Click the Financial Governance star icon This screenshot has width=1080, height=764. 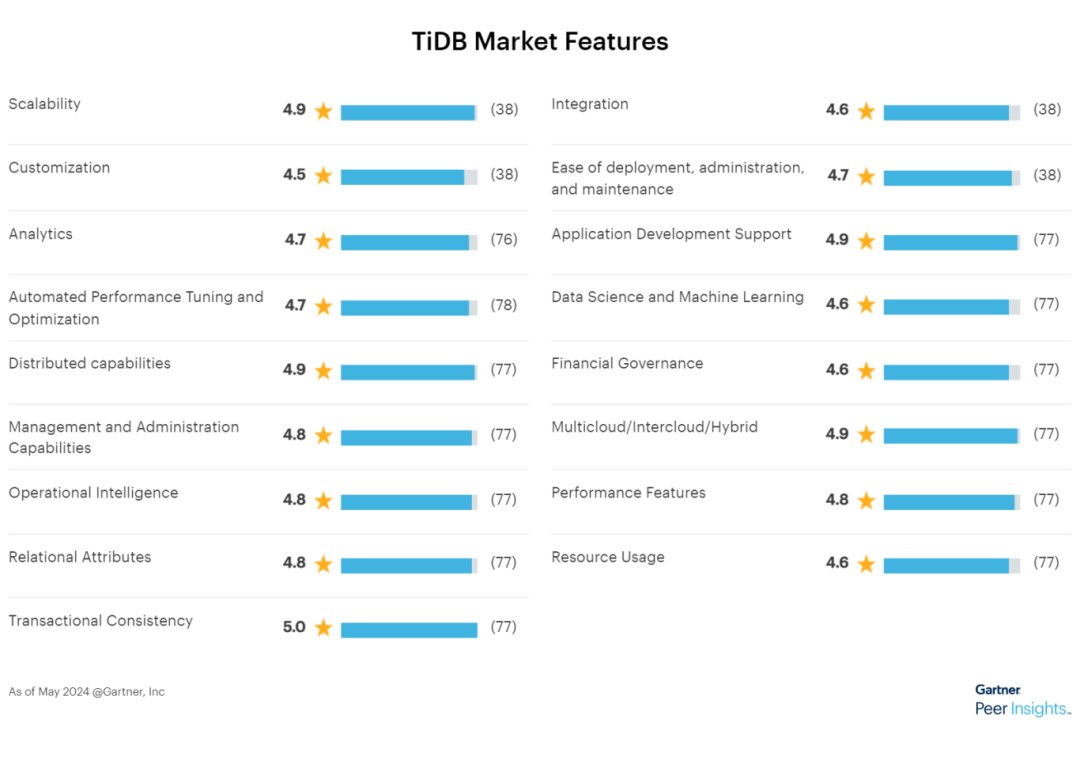pos(866,371)
